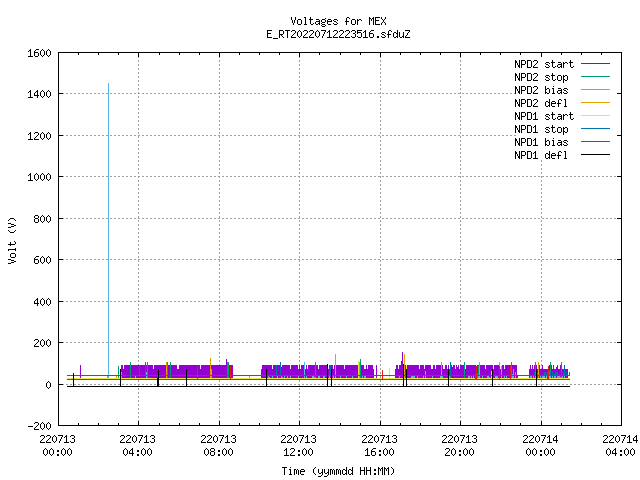Select the filename E_RT20220712223516.sfduZ subtitle
The width and height of the screenshot is (640, 480).
338,34
